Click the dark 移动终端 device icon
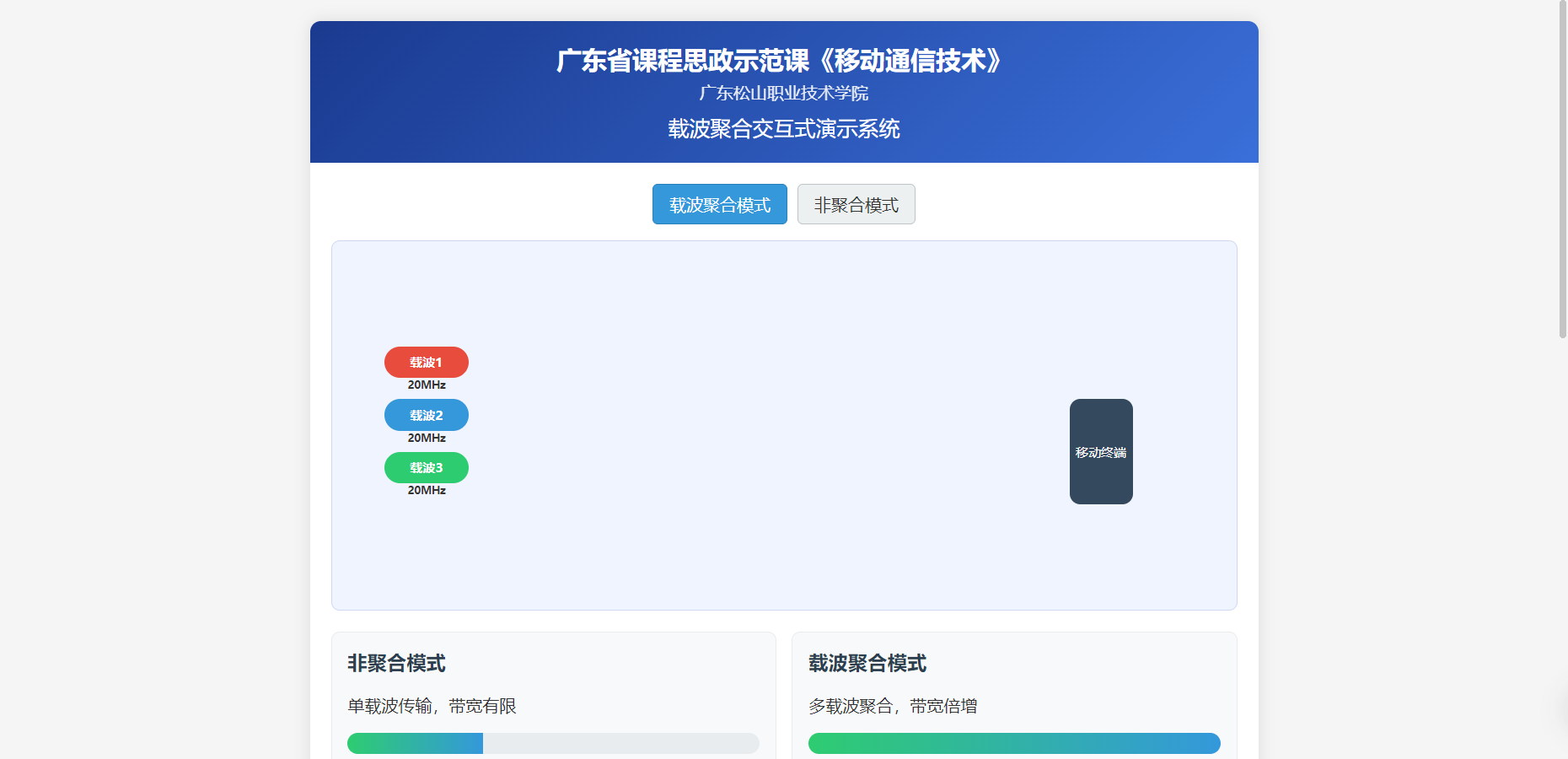Screen dimensions: 1568x759 tap(1100, 451)
